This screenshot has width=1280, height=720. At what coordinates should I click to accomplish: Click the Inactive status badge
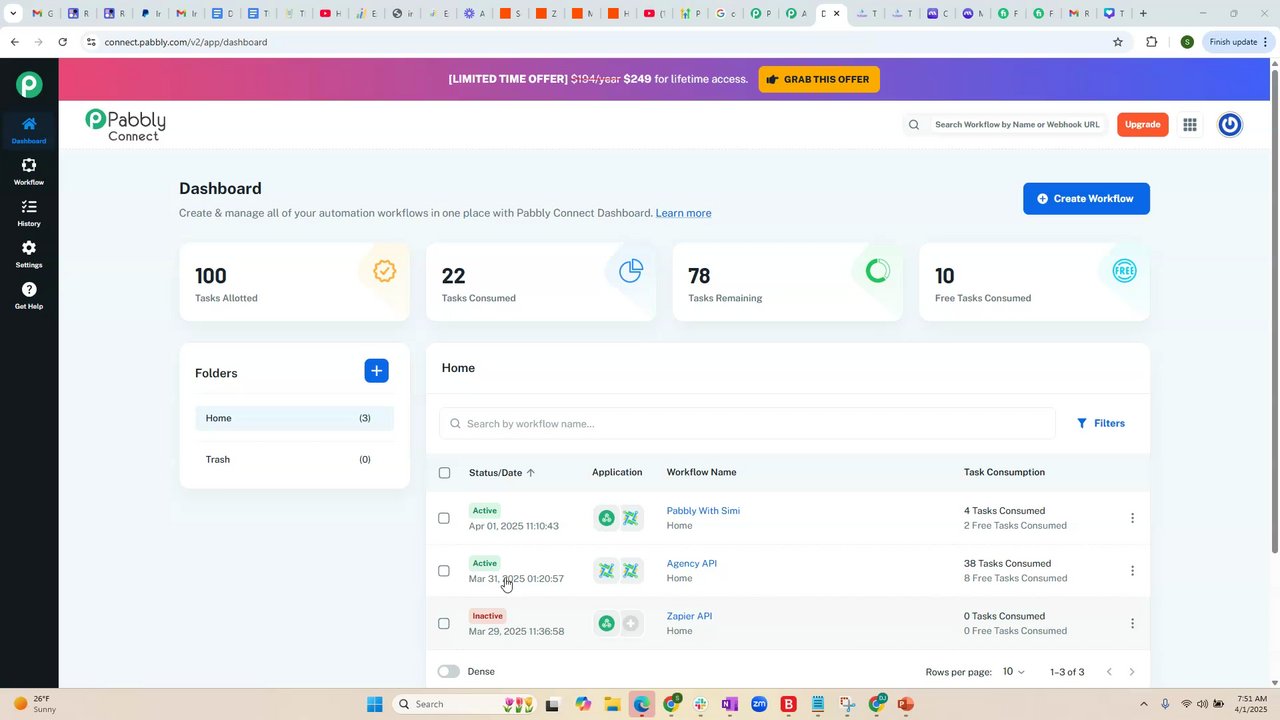click(x=488, y=616)
